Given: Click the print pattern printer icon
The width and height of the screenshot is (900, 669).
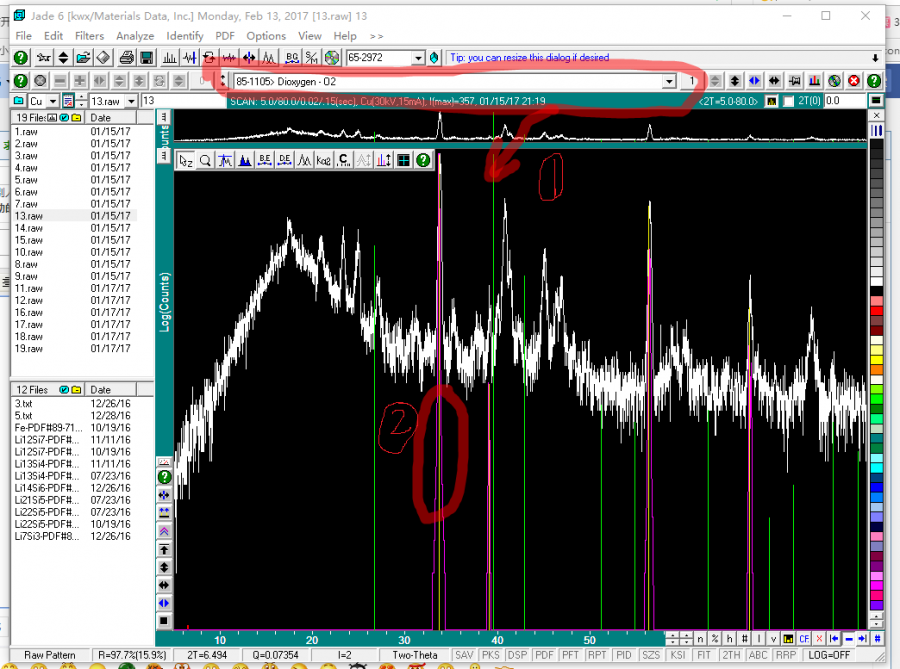Looking at the screenshot, I should (127, 58).
